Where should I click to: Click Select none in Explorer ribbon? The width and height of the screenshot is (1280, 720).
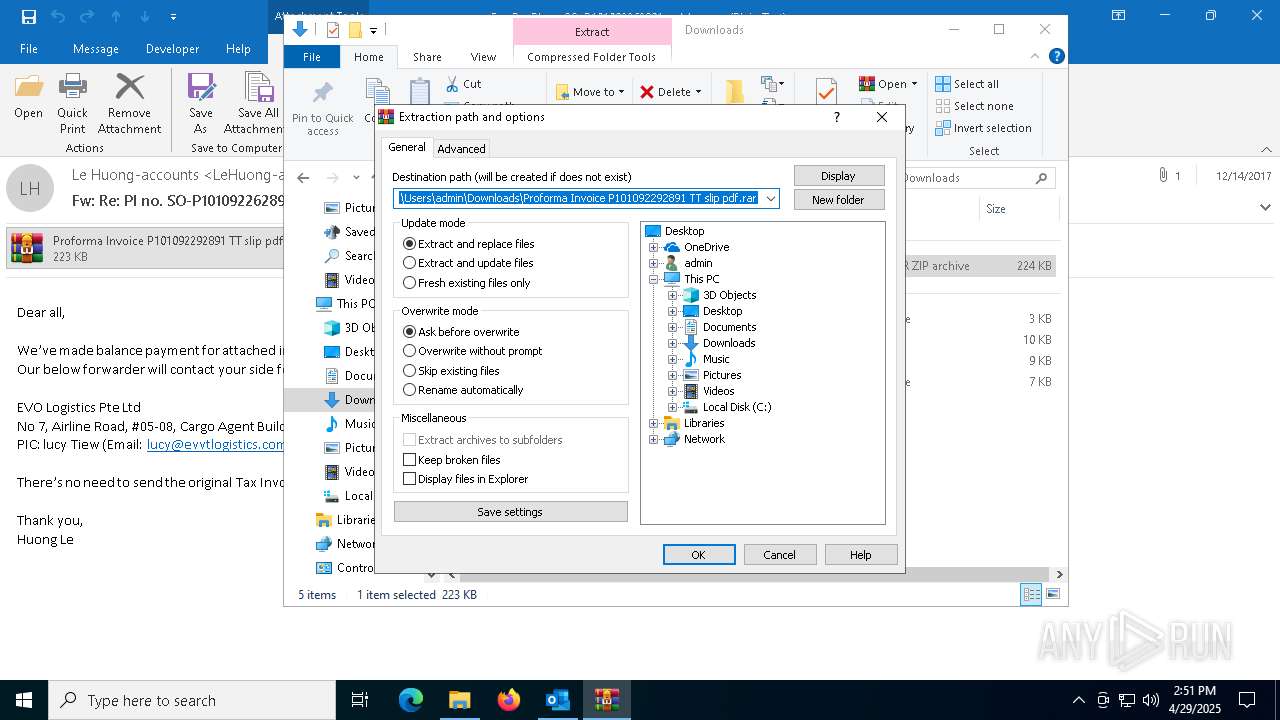(975, 106)
